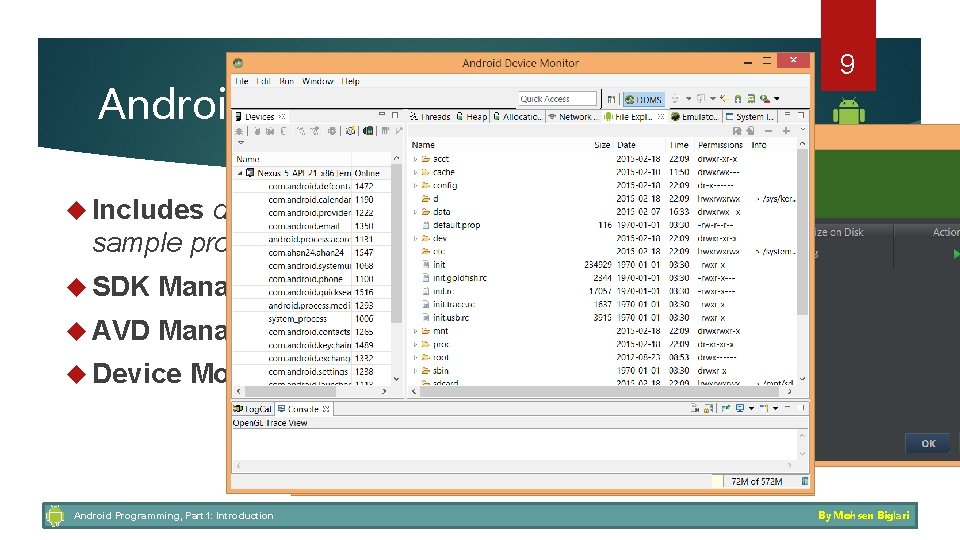Expand the data folder
960x540 pixels.
click(x=416, y=212)
